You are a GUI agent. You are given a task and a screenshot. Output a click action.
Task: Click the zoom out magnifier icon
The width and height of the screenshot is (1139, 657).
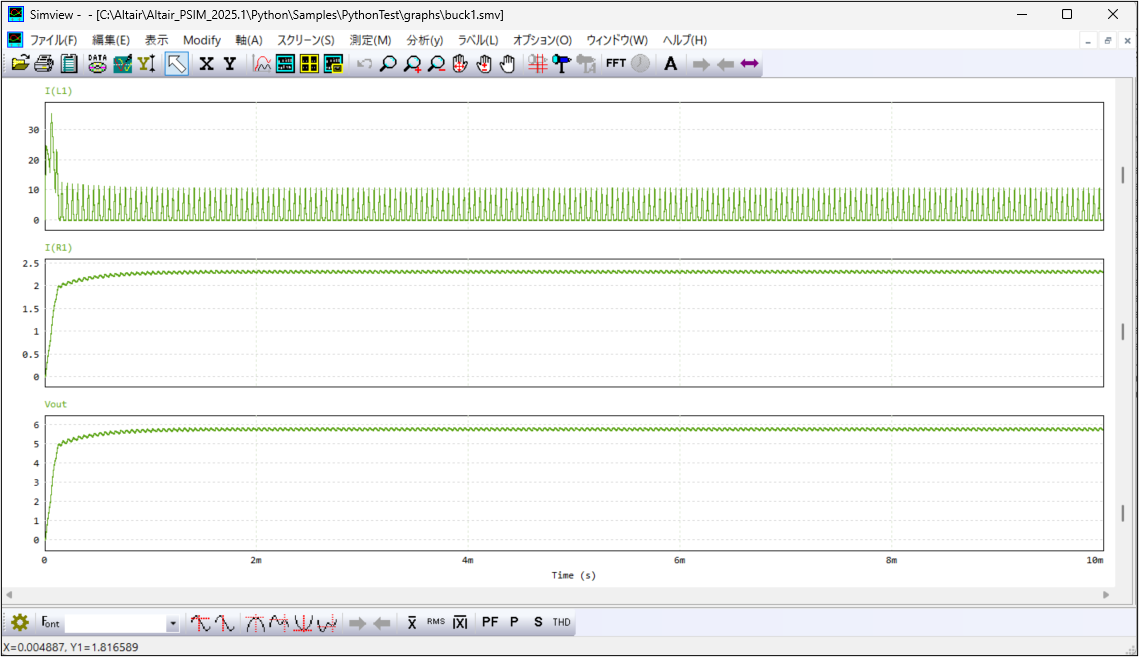tap(436, 64)
